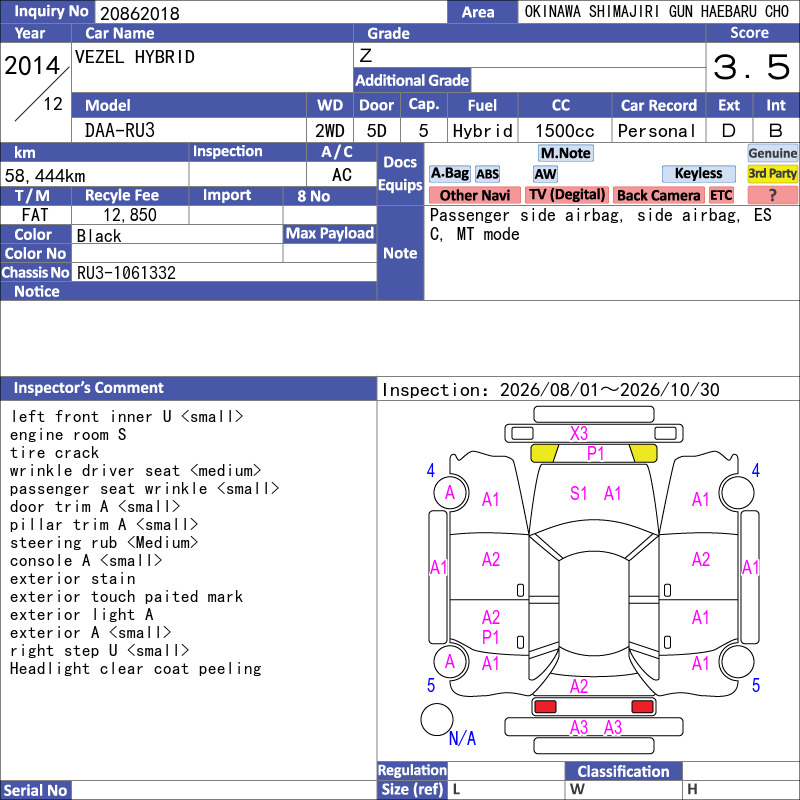Click the comment 'tire crack'
Screen dimensions: 800x800
(x=55, y=453)
